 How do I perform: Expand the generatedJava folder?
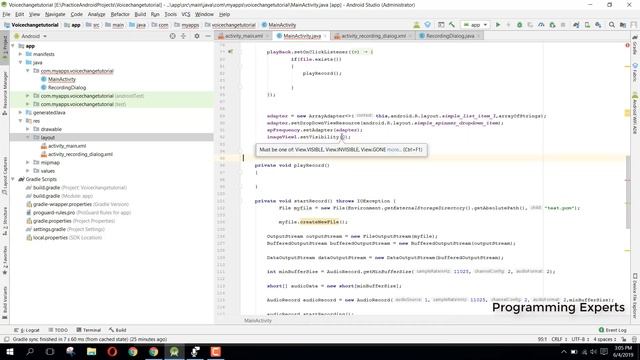coord(21,112)
